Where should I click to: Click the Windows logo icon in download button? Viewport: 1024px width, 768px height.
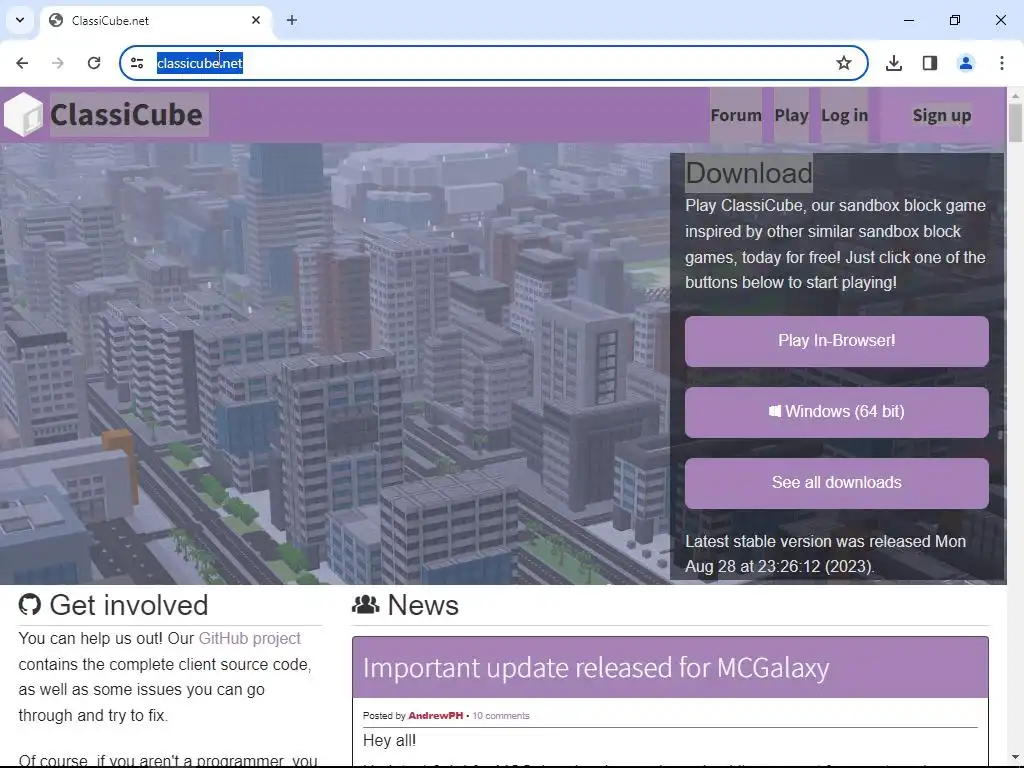coord(775,411)
